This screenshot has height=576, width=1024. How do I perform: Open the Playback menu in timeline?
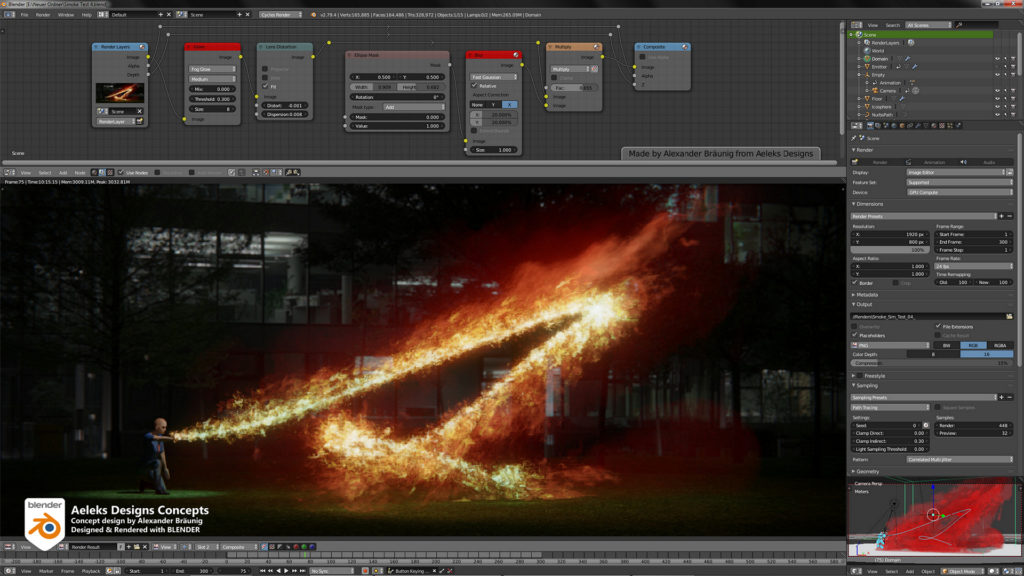pos(91,571)
